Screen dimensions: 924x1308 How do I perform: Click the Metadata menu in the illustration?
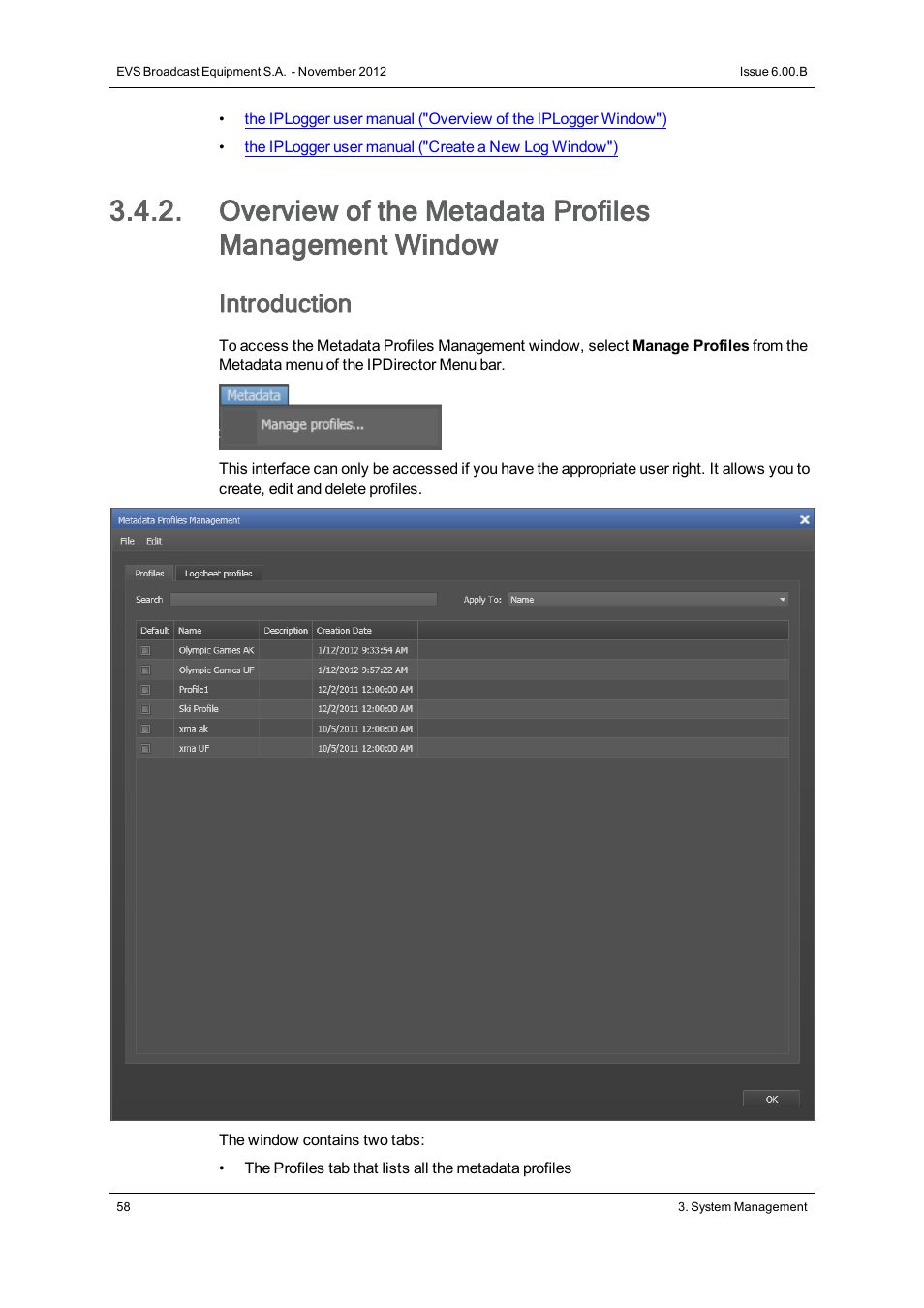click(254, 395)
